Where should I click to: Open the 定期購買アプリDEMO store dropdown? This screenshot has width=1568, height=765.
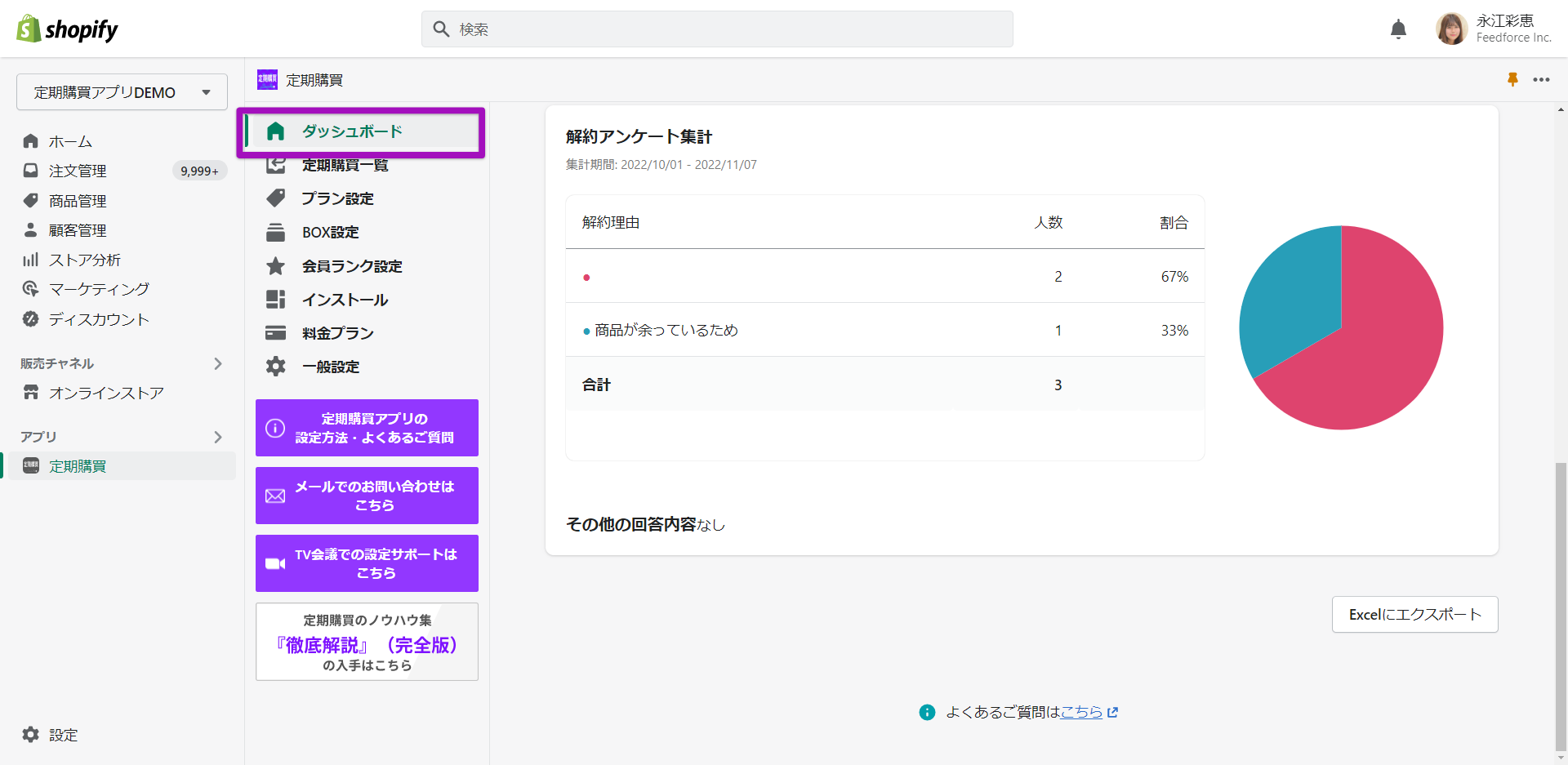122,92
